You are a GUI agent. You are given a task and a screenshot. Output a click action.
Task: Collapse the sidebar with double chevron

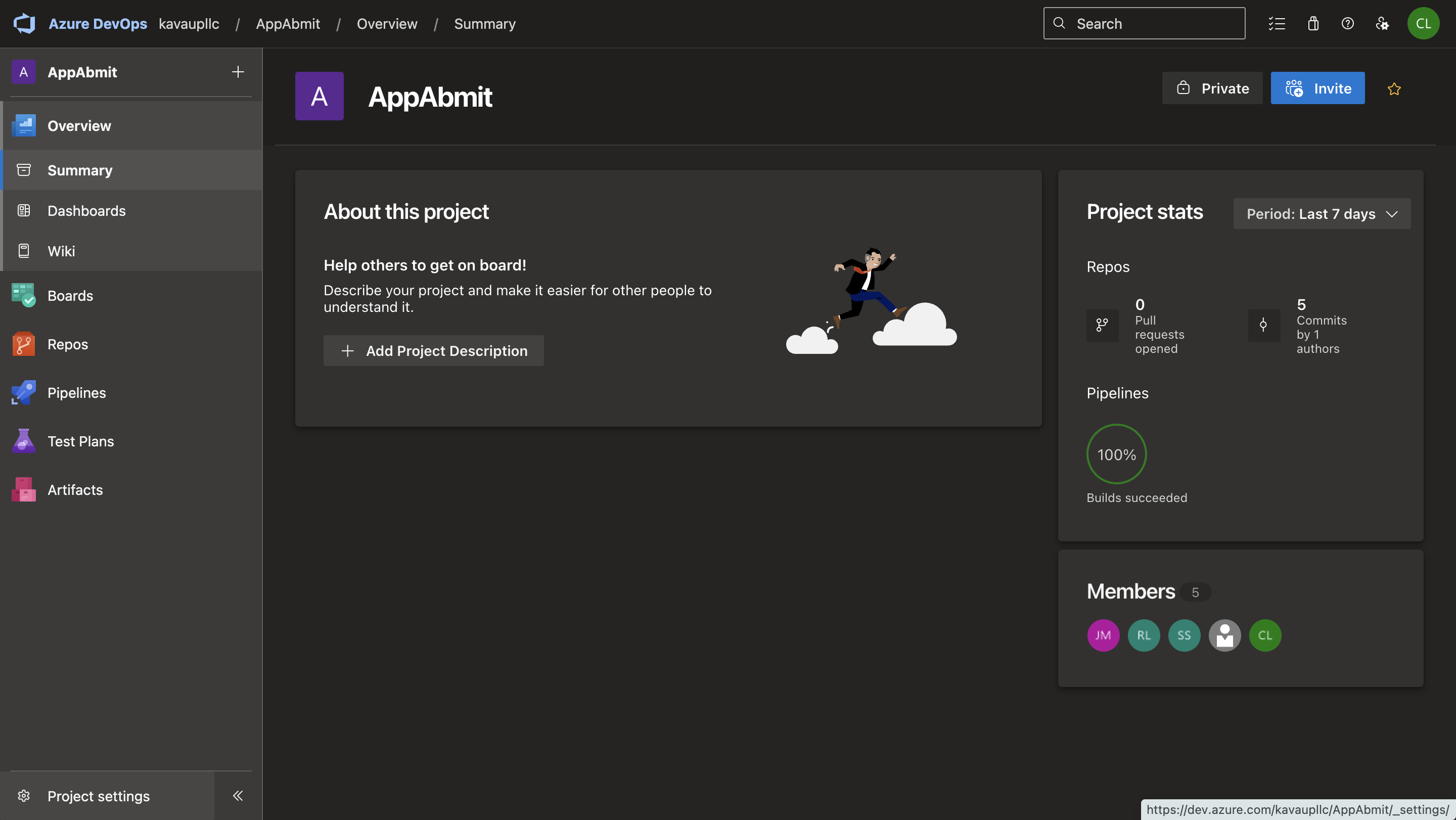(x=238, y=795)
